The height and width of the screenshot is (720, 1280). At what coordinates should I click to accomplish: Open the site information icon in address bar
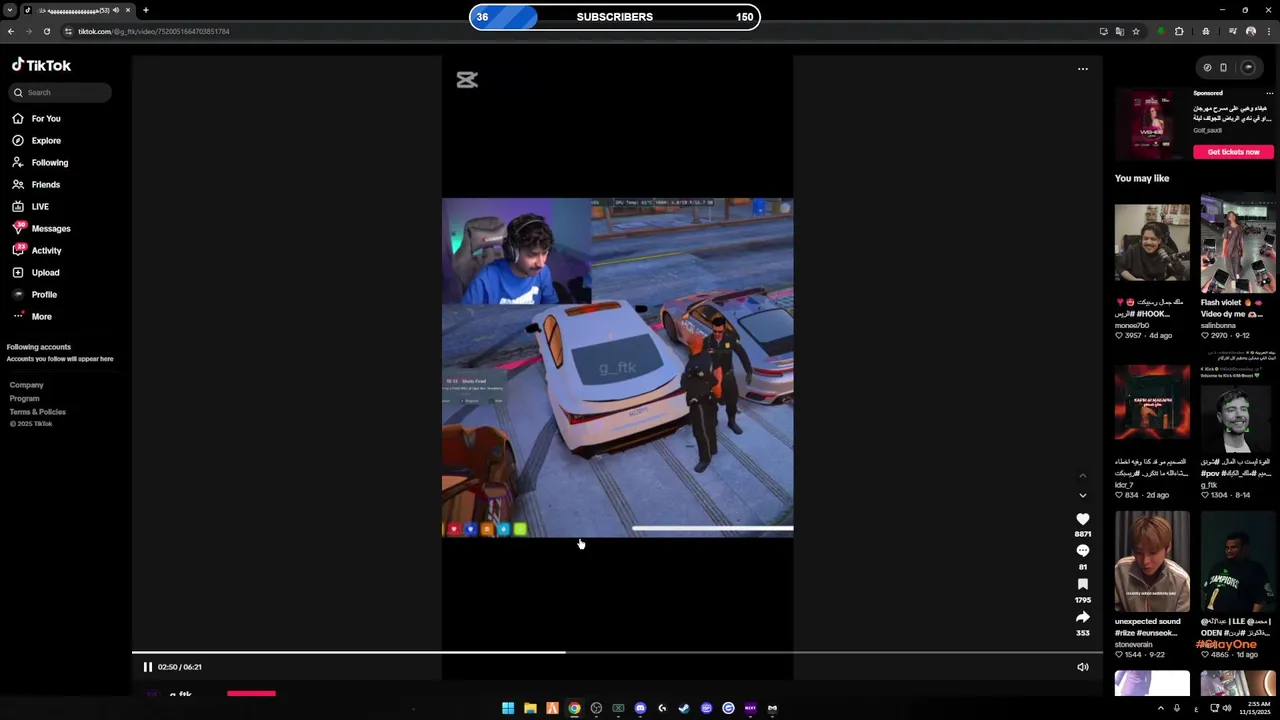pos(68,31)
